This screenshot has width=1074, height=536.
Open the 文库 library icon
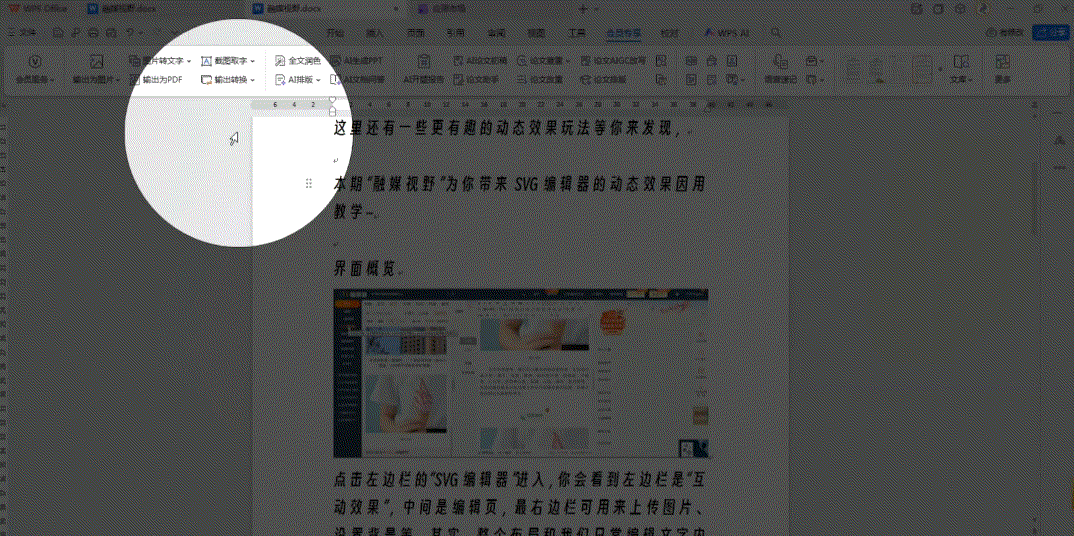pyautogui.click(x=960, y=68)
